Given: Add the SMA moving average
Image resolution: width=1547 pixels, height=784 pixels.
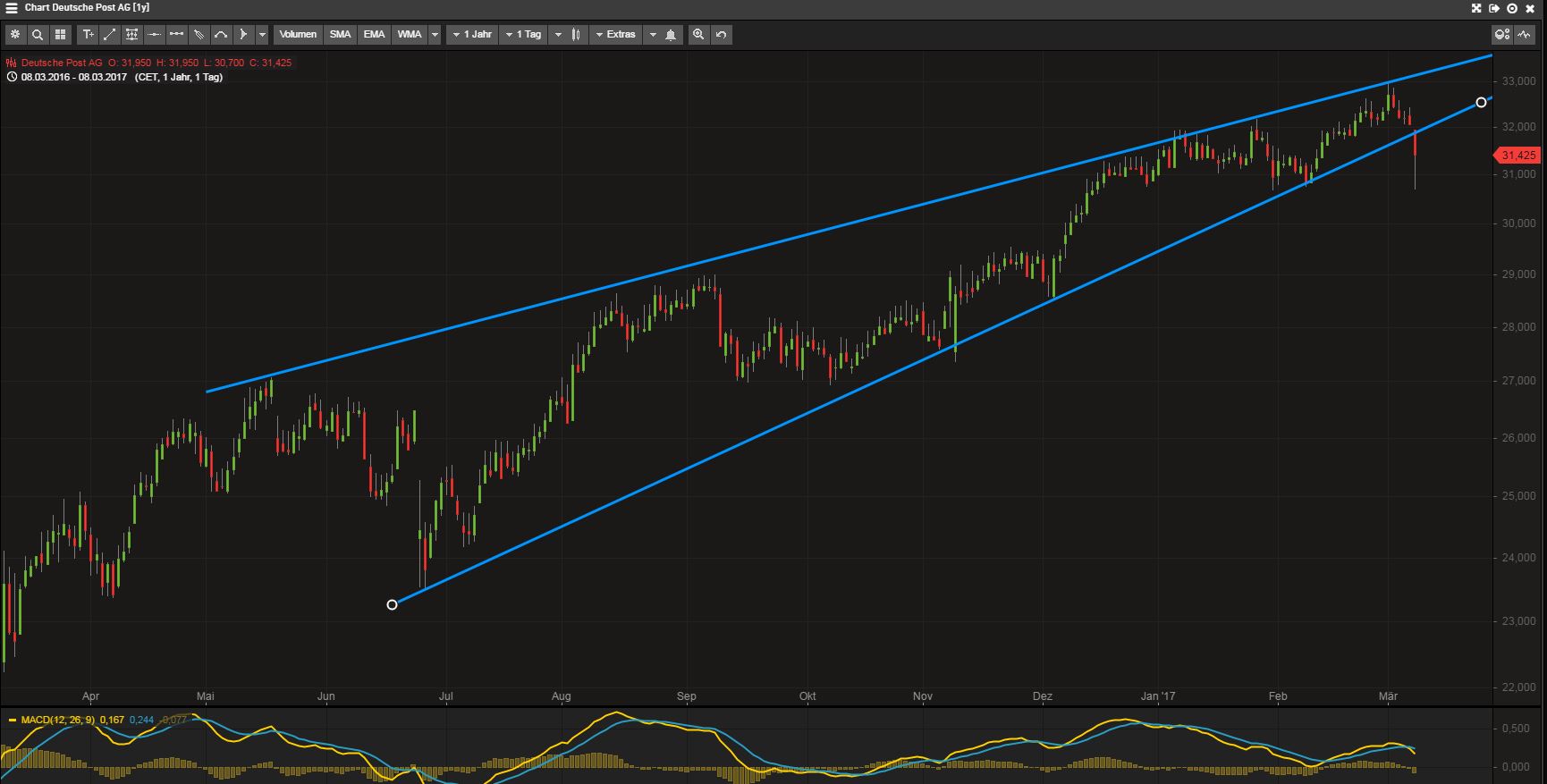Looking at the screenshot, I should (340, 35).
